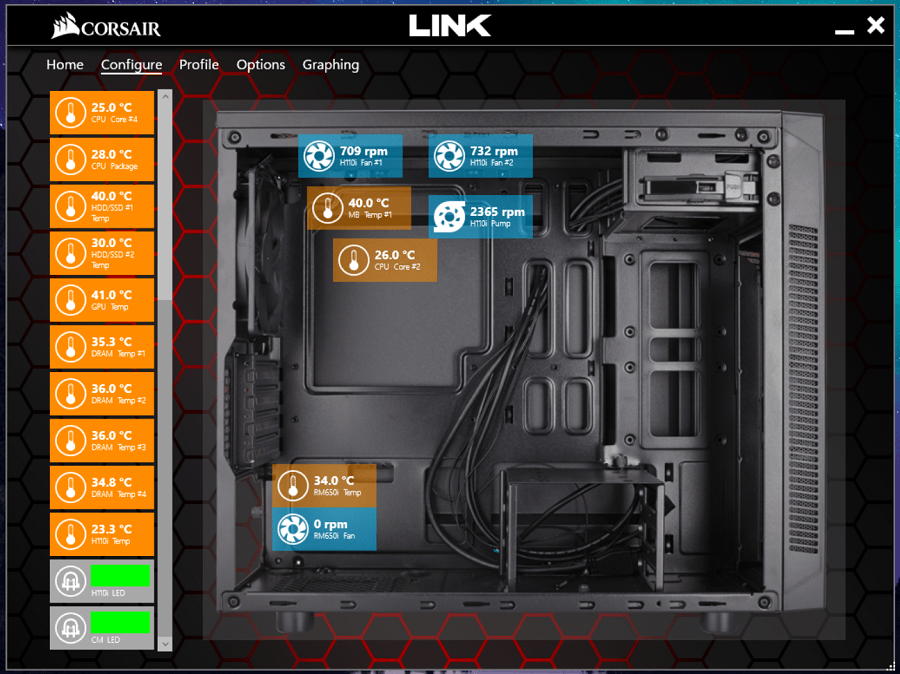This screenshot has width=900, height=674.
Task: Switch to the Profile tab
Action: coord(199,64)
